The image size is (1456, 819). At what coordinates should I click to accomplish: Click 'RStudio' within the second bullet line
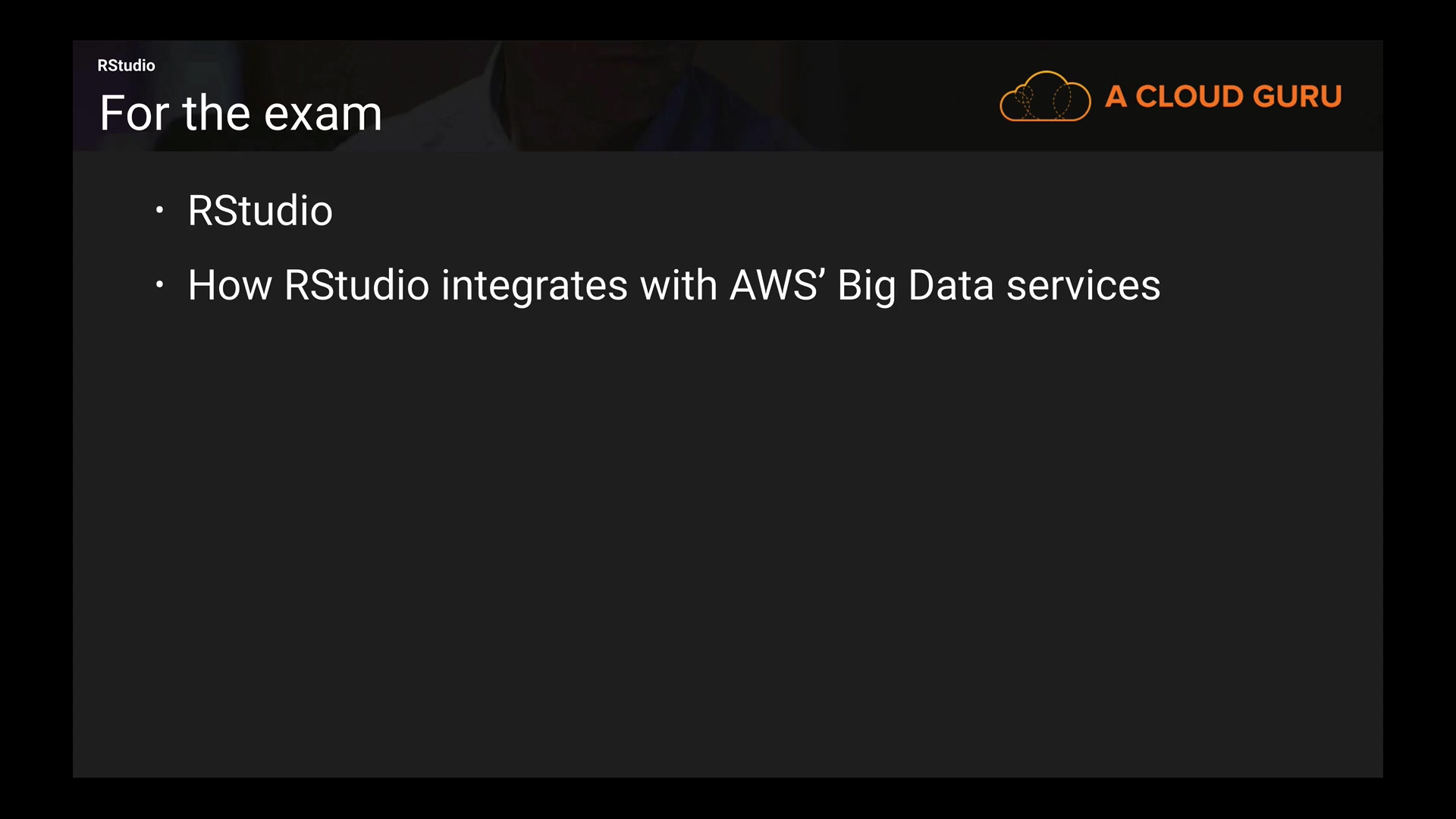[x=356, y=286]
